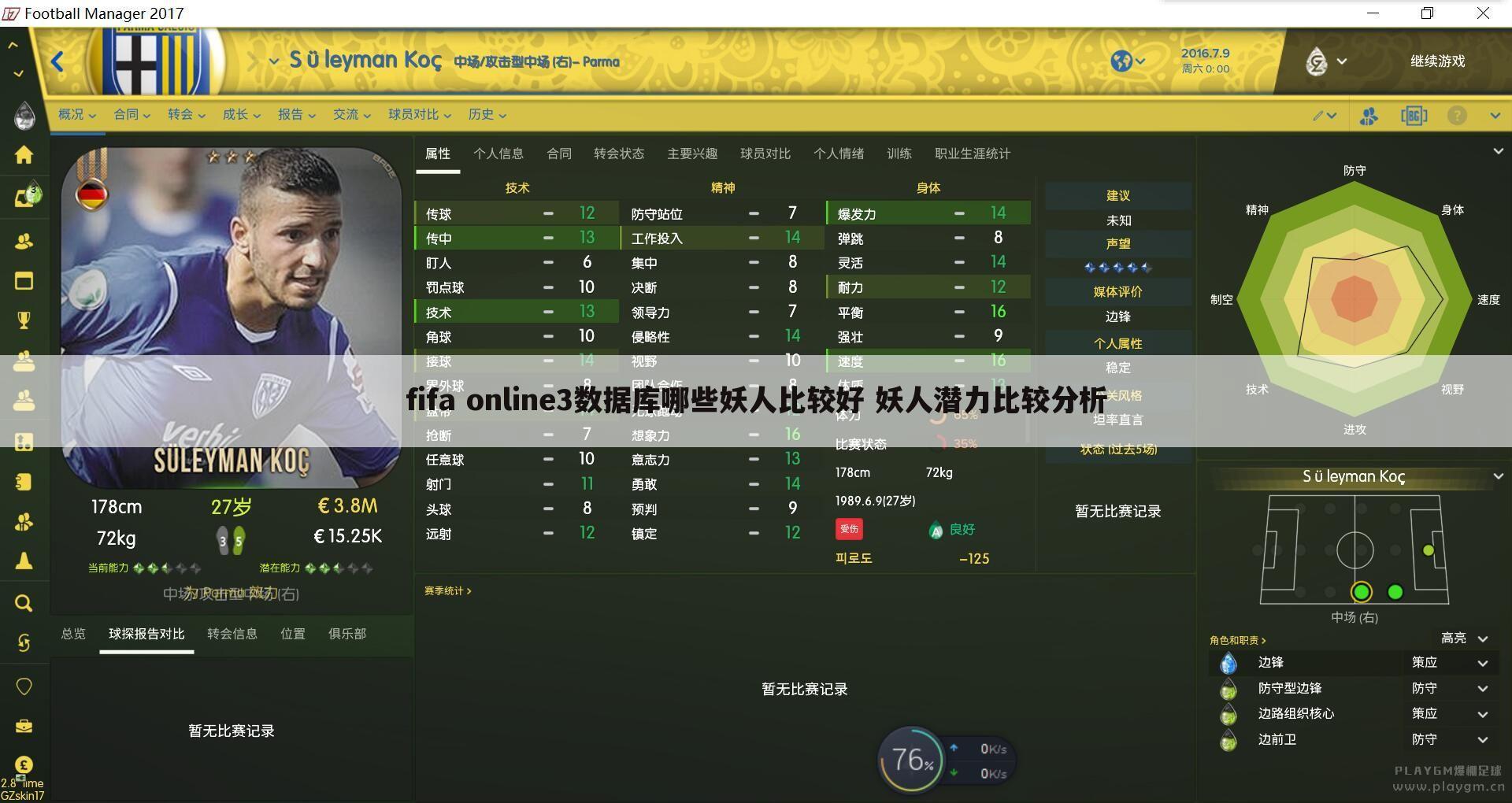Viewport: 1512px width, 803px height.
Task: Open the 转会信息 lower tab
Action: click(232, 635)
